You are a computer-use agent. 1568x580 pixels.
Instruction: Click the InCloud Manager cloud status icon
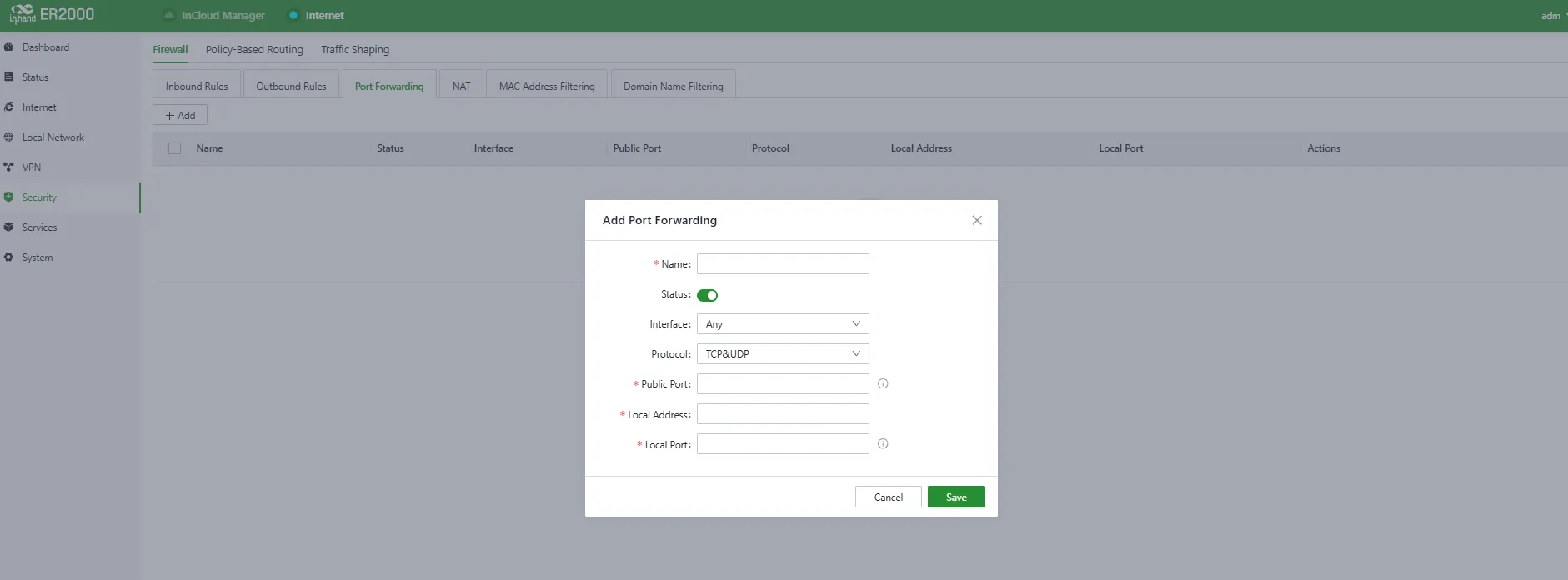169,15
